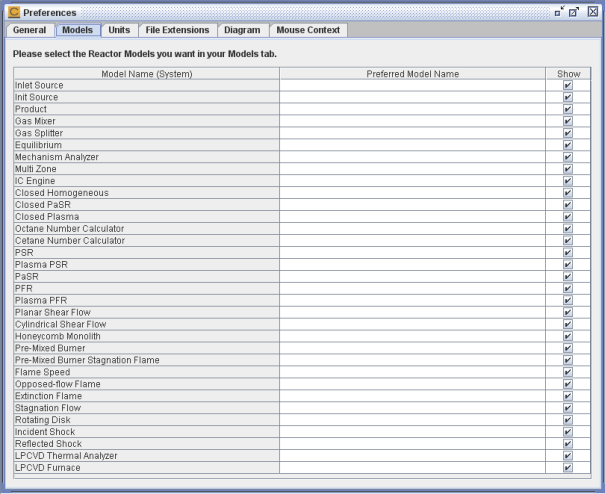Toggle Show for Plasma PFR
Image resolution: width=605 pixels, height=494 pixels.
tap(568, 301)
